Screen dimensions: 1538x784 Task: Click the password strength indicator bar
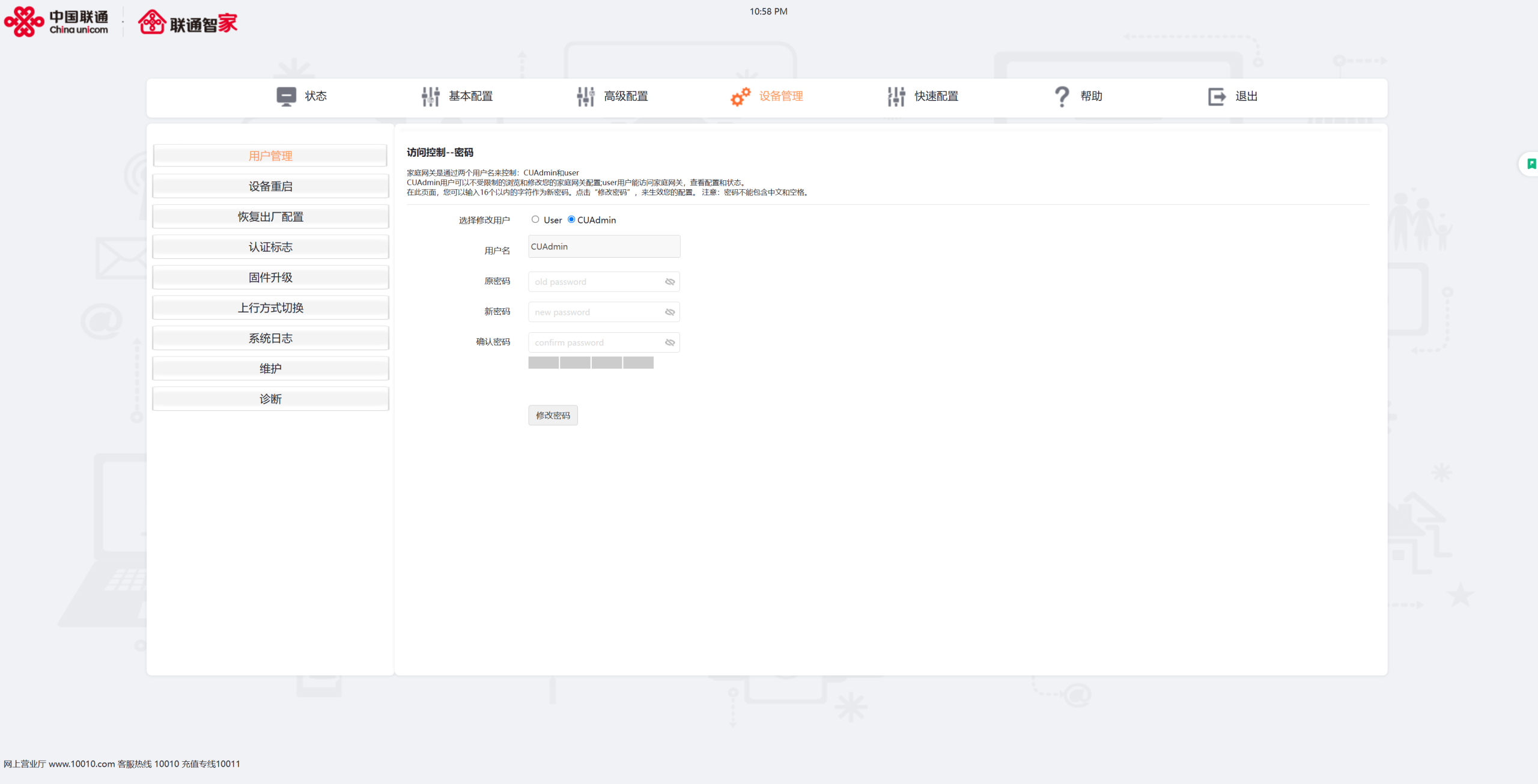(591, 362)
